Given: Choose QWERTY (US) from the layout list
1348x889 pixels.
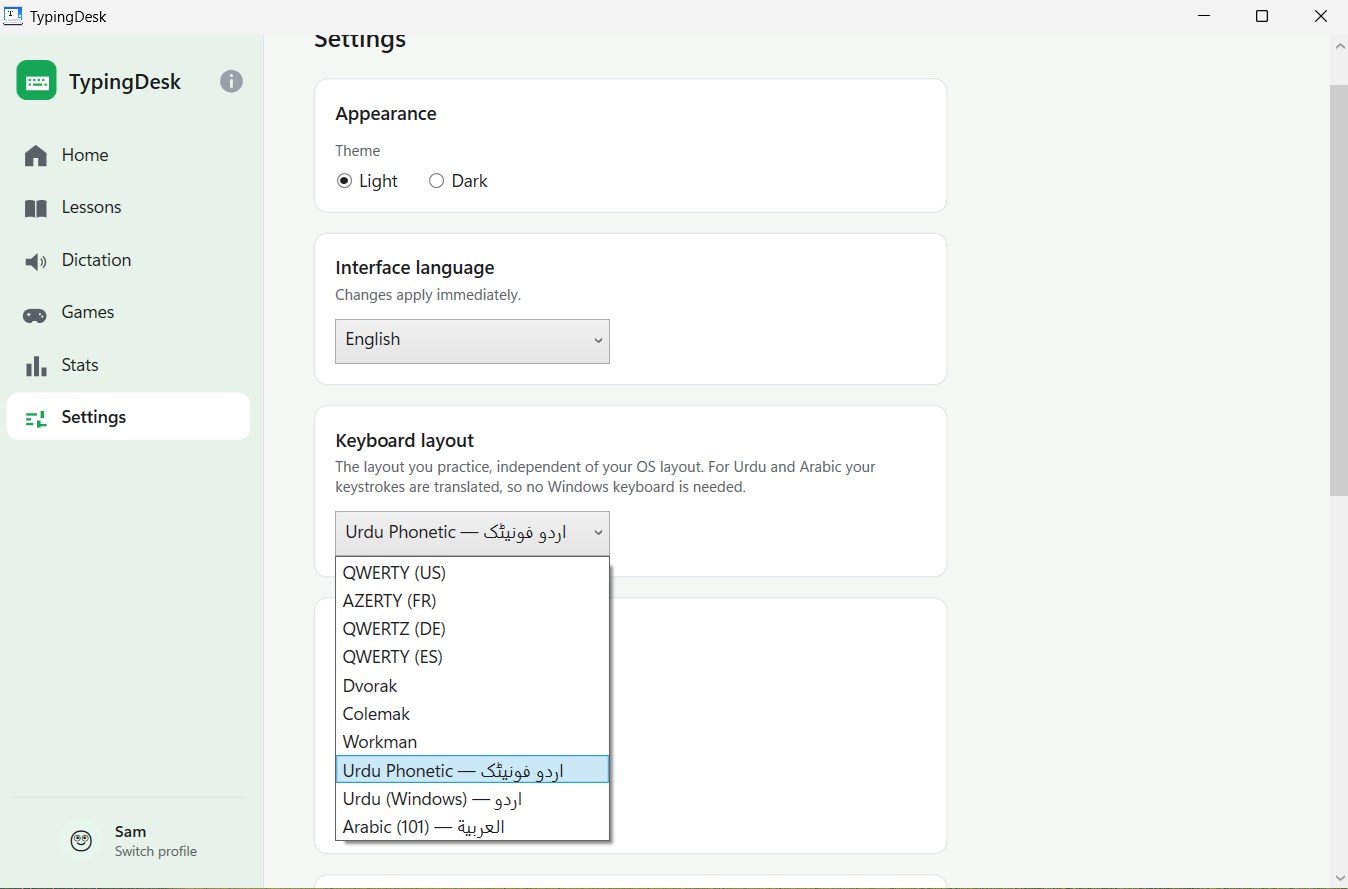Looking at the screenshot, I should pyautogui.click(x=472, y=573).
